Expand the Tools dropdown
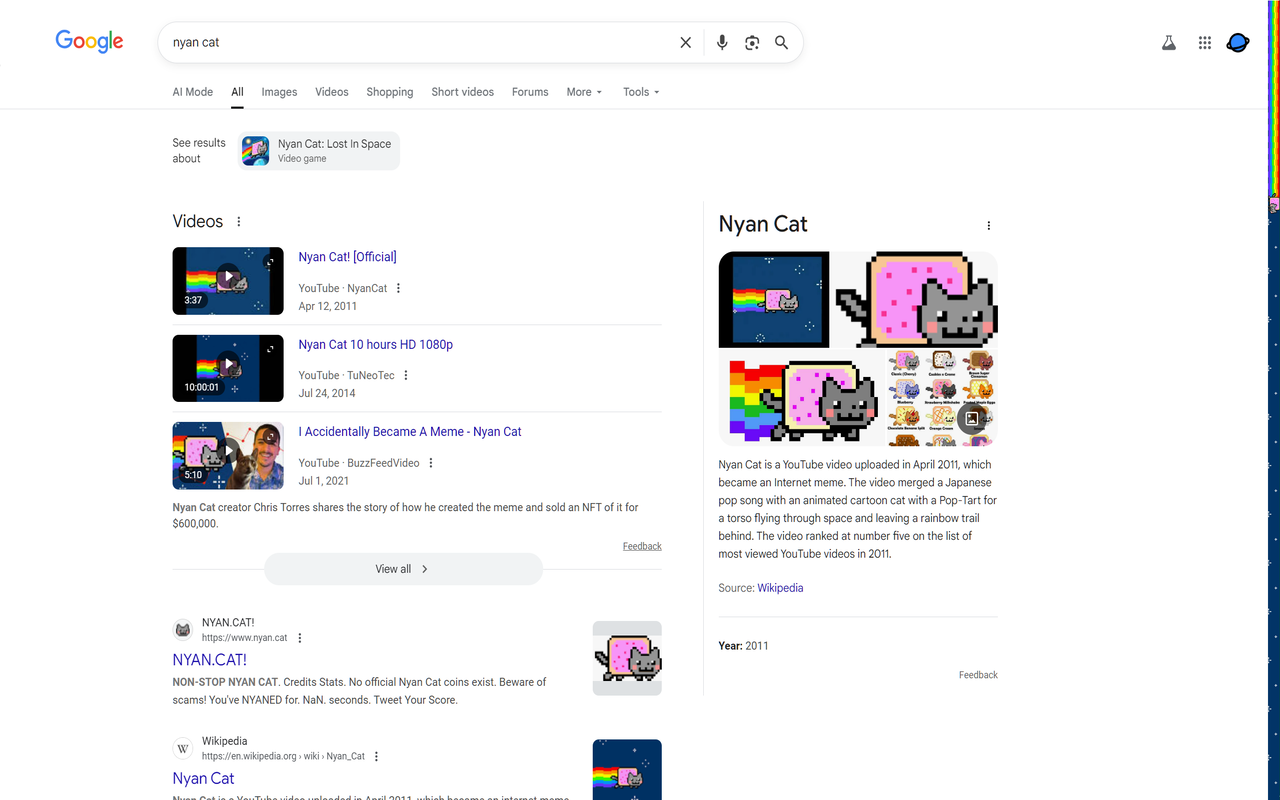 641,92
